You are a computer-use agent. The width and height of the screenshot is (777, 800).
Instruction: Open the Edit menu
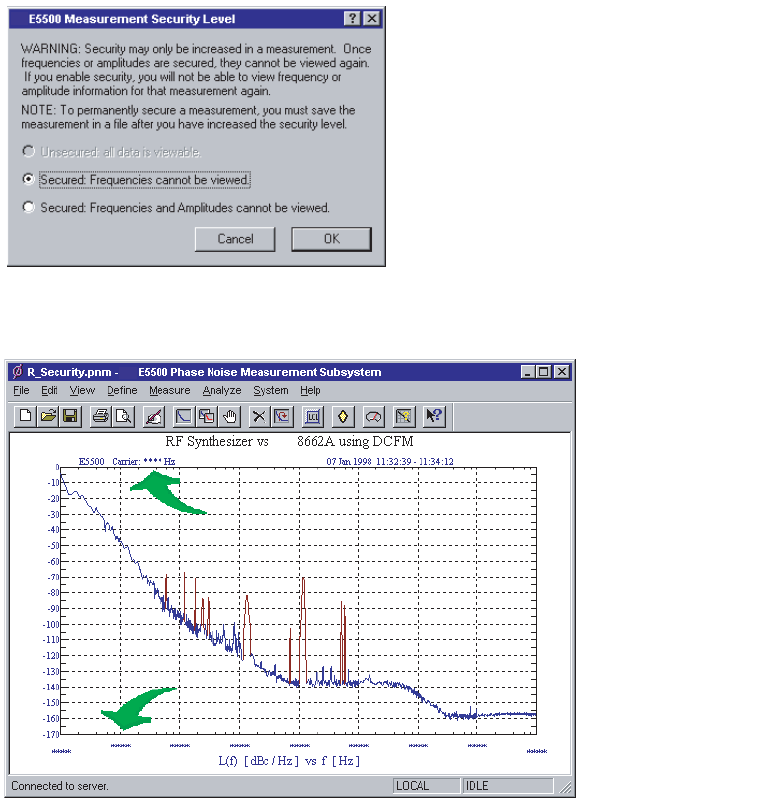(x=49, y=390)
